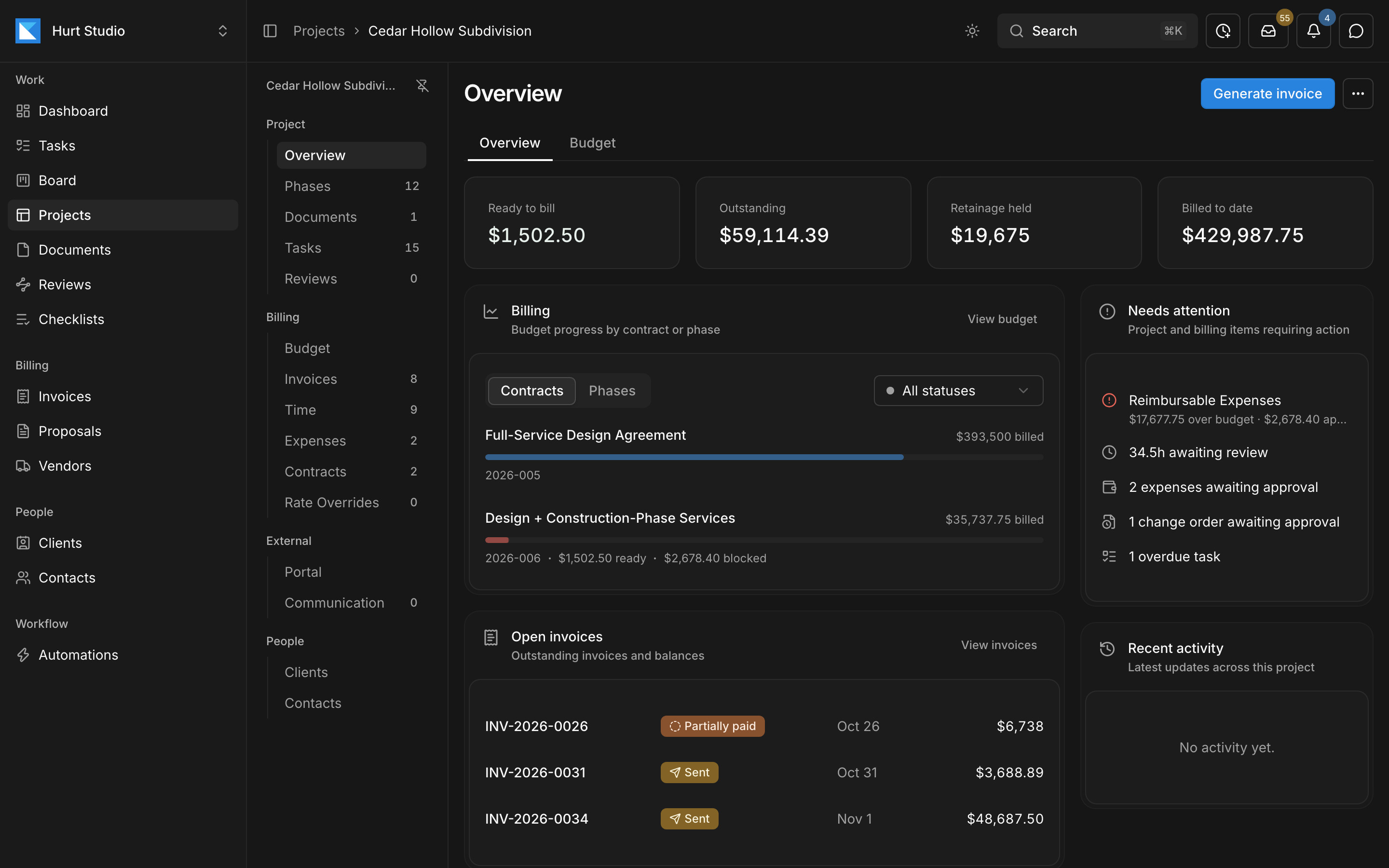Open notifications bell icon

[1313, 31]
